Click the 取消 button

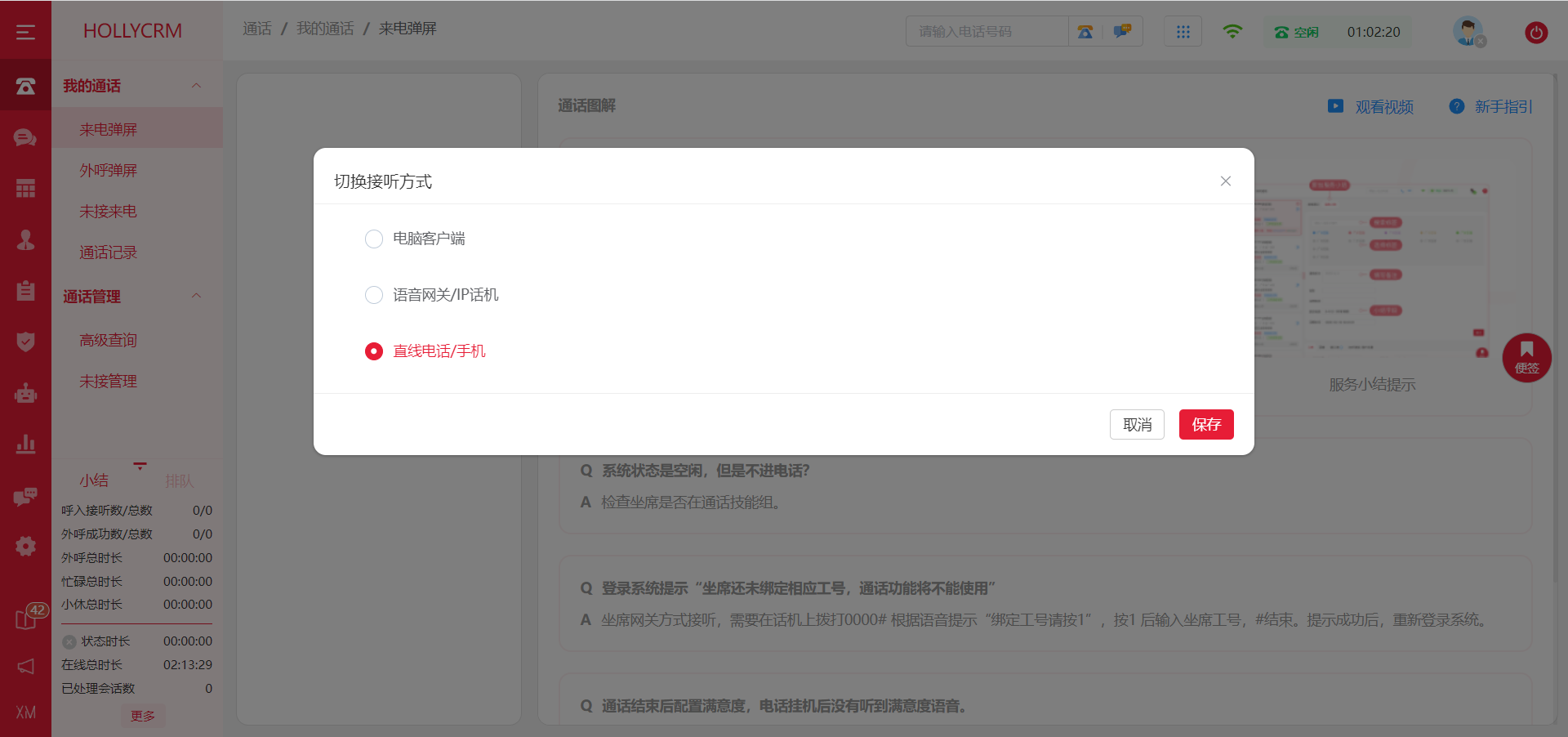tap(1137, 425)
